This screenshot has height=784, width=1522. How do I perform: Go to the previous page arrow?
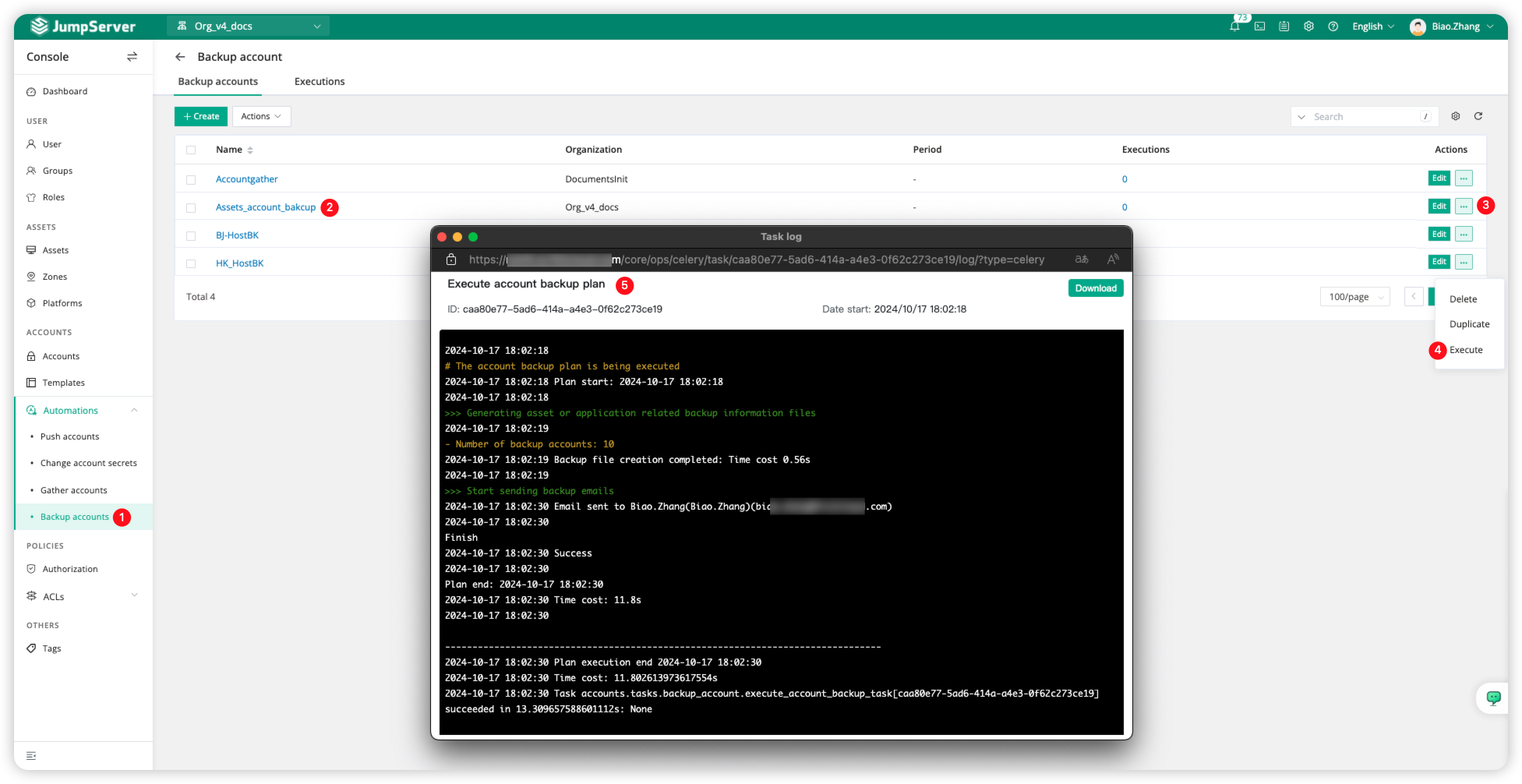(1413, 297)
